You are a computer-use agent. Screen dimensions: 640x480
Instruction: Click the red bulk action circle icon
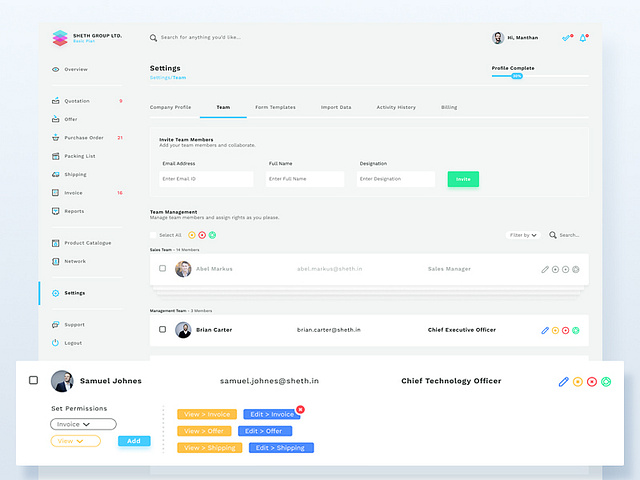pos(202,235)
